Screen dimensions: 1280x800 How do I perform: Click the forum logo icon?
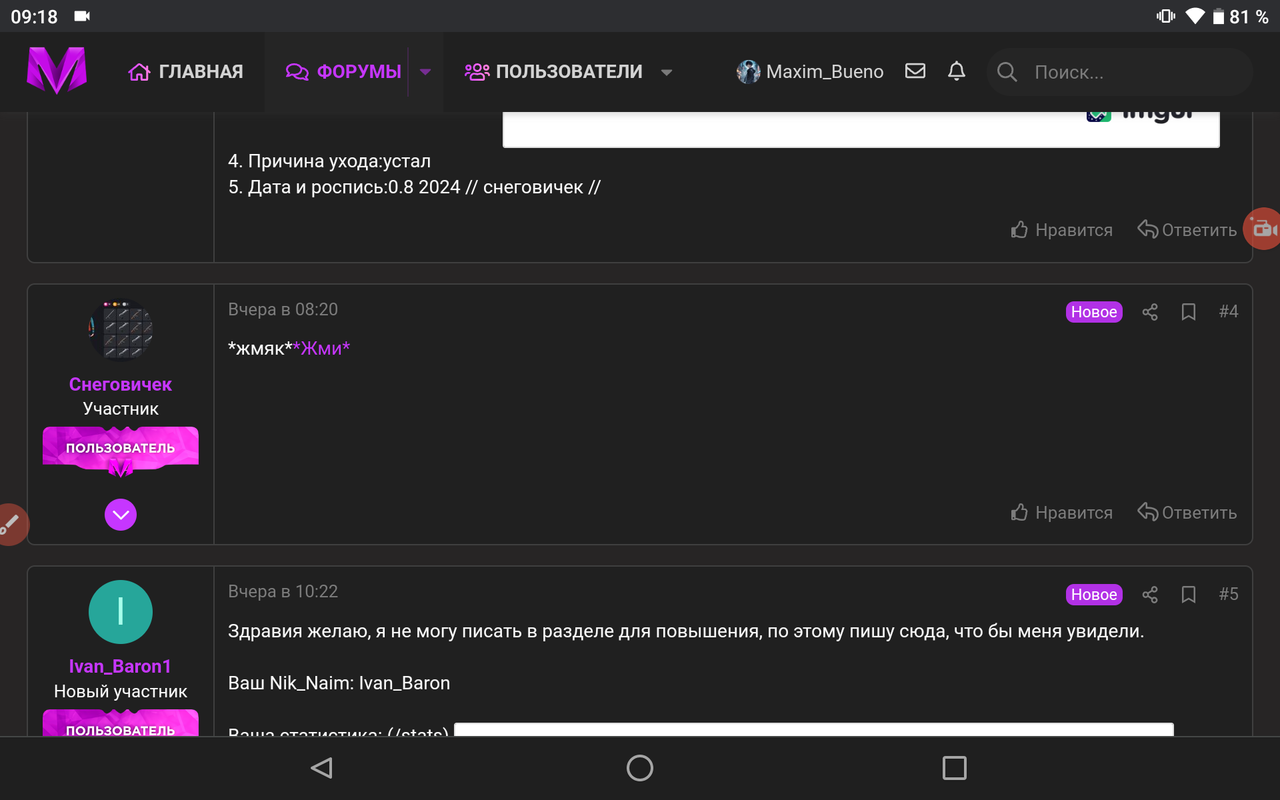pos(56,71)
